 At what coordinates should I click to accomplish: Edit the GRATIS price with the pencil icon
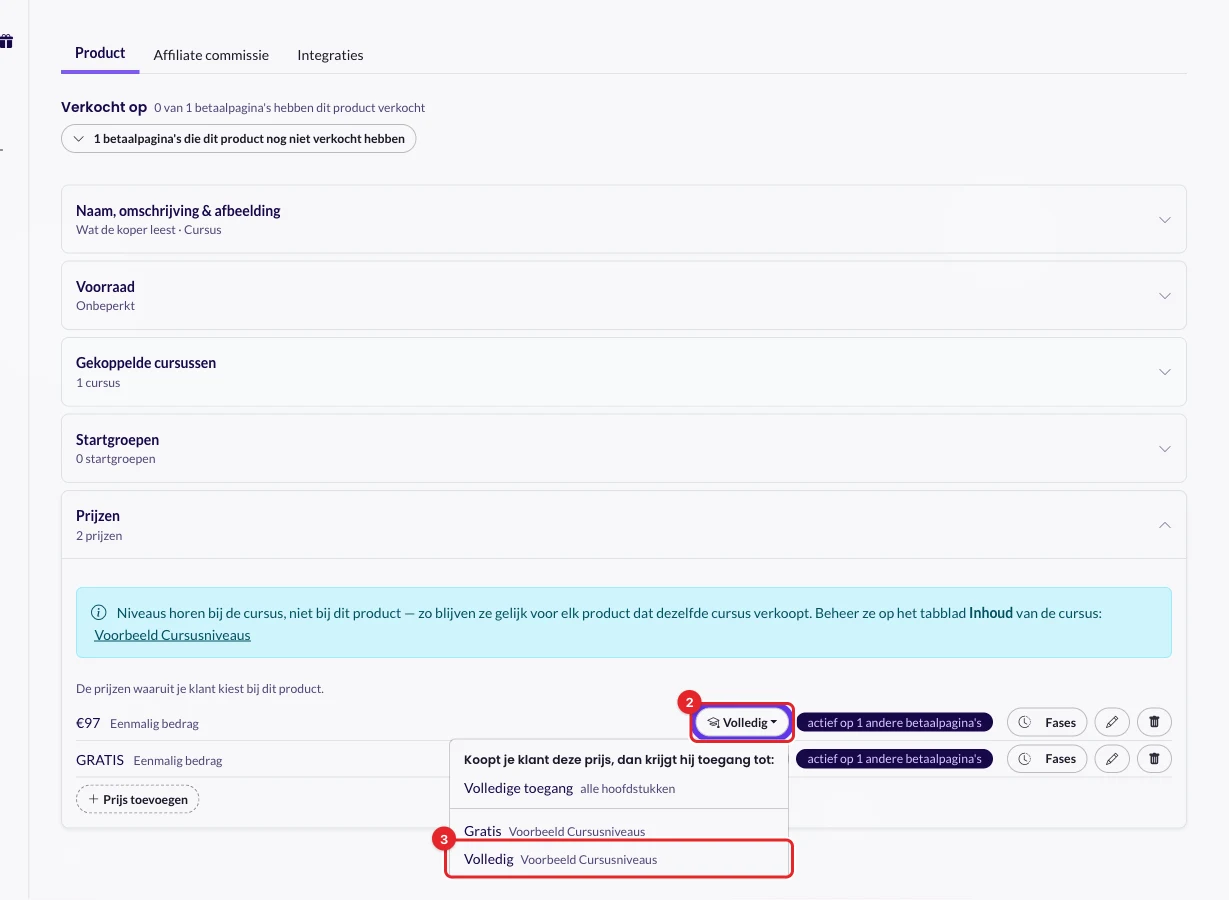pyautogui.click(x=1112, y=759)
